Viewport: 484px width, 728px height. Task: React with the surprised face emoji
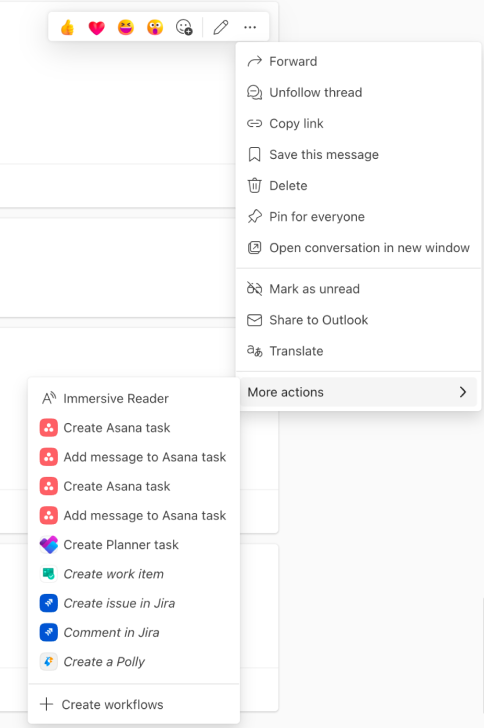coord(155,28)
